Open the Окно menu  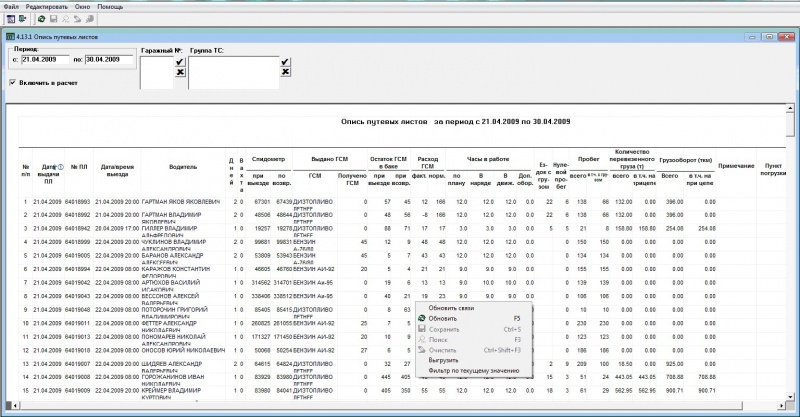[x=82, y=6]
